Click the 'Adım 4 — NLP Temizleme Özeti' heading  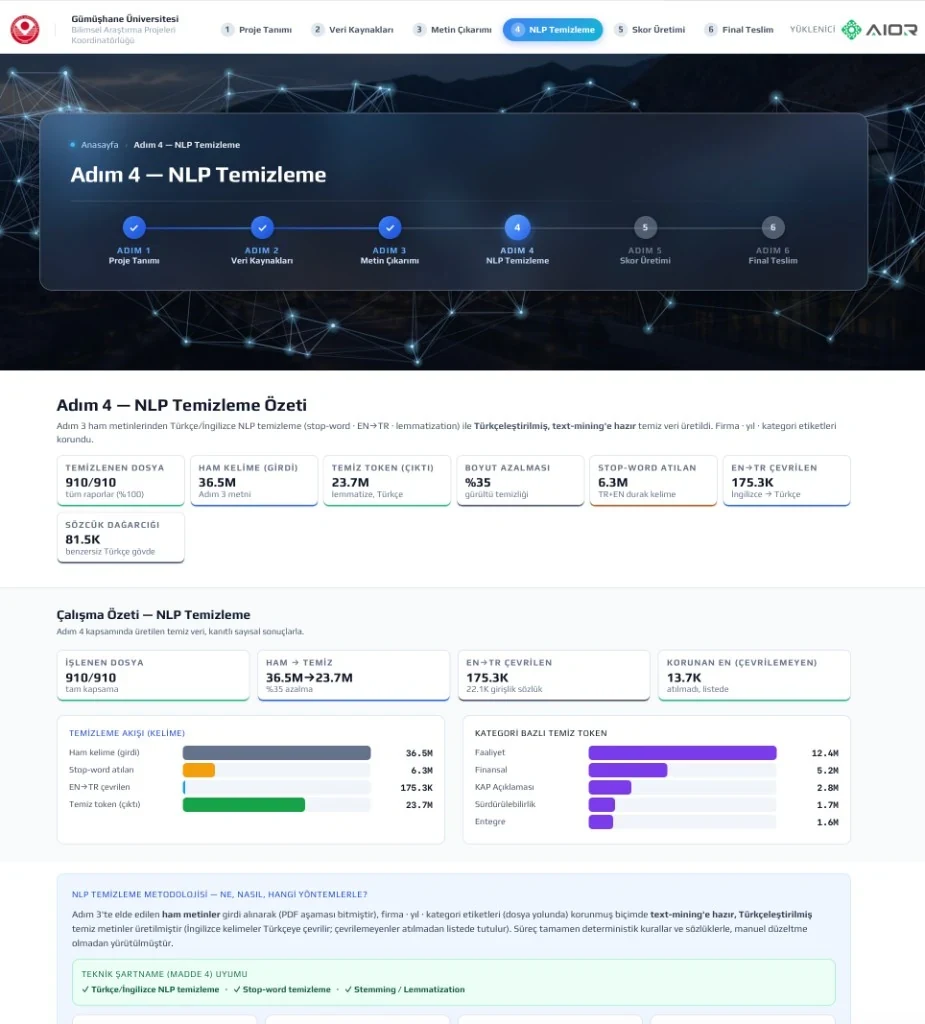182,405
